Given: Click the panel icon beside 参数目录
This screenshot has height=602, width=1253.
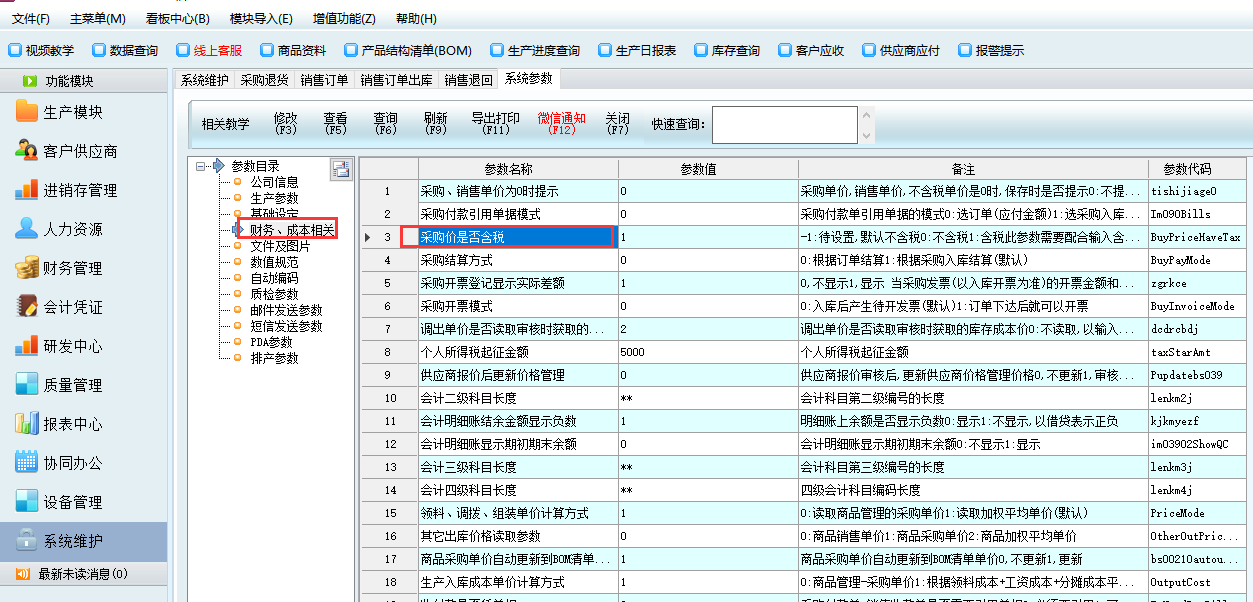Looking at the screenshot, I should pyautogui.click(x=341, y=169).
